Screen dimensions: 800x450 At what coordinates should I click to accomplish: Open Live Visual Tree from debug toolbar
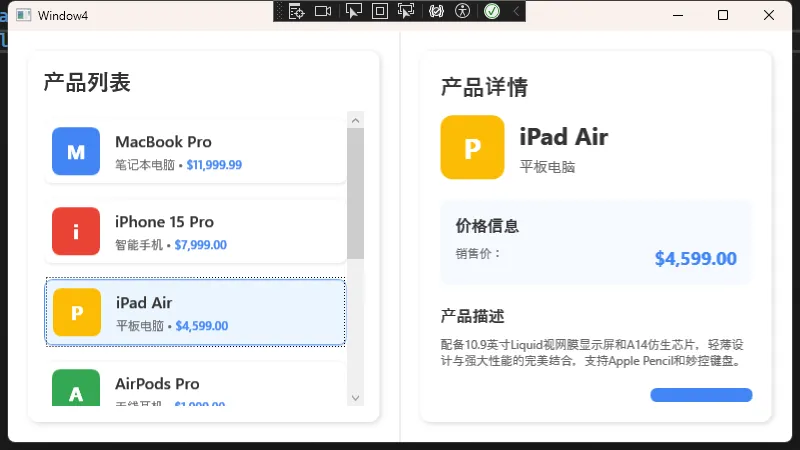[x=296, y=11]
